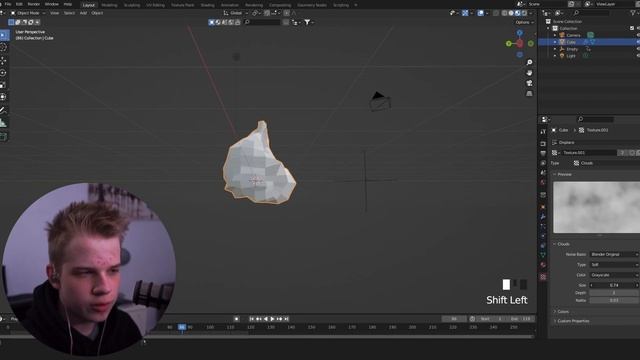Switch viewport to rendered shading
This screenshot has width=640, height=360.
click(524, 13)
